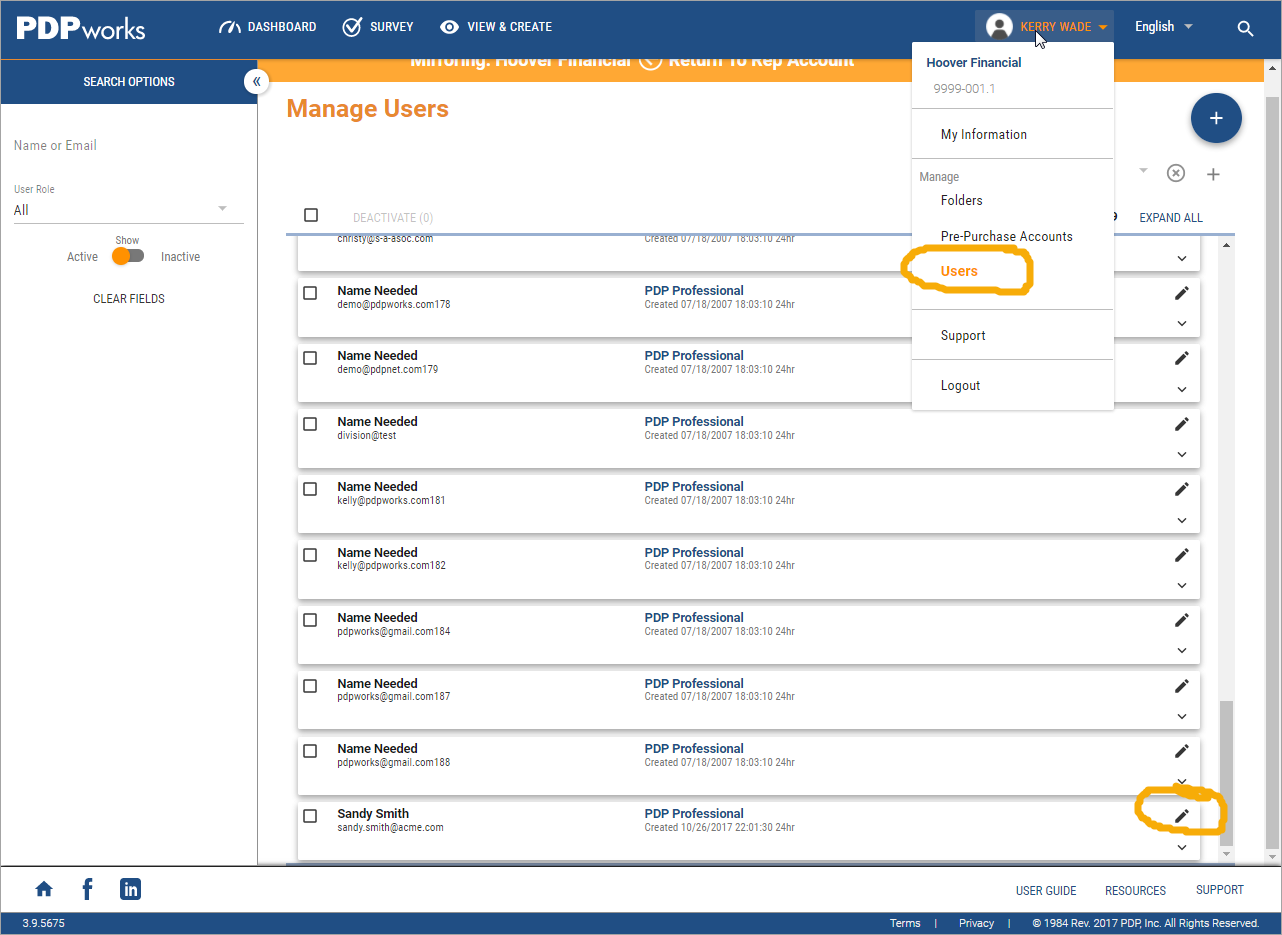Click the circled X clear icon
The image size is (1282, 935).
1176,174
